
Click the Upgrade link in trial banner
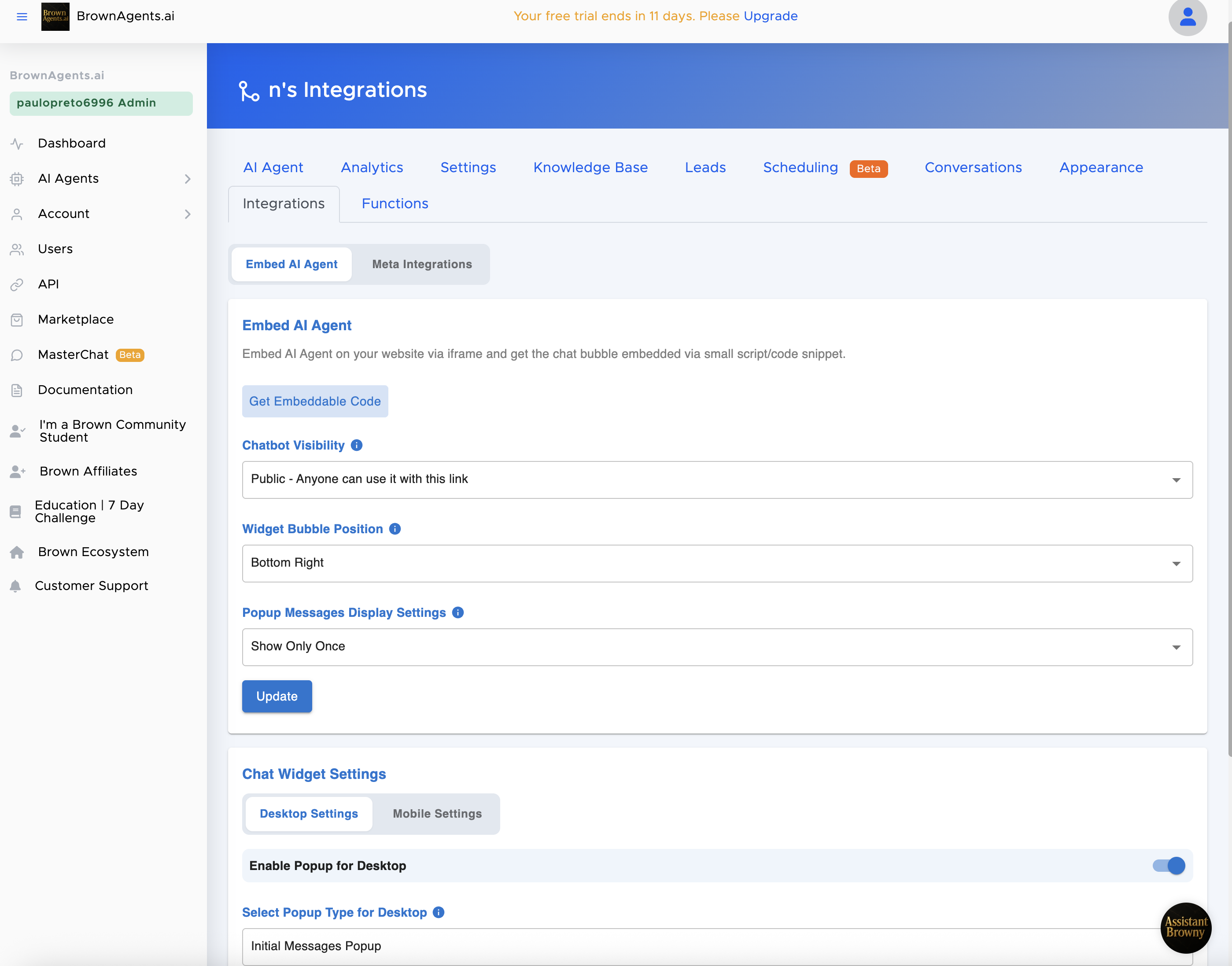771,16
